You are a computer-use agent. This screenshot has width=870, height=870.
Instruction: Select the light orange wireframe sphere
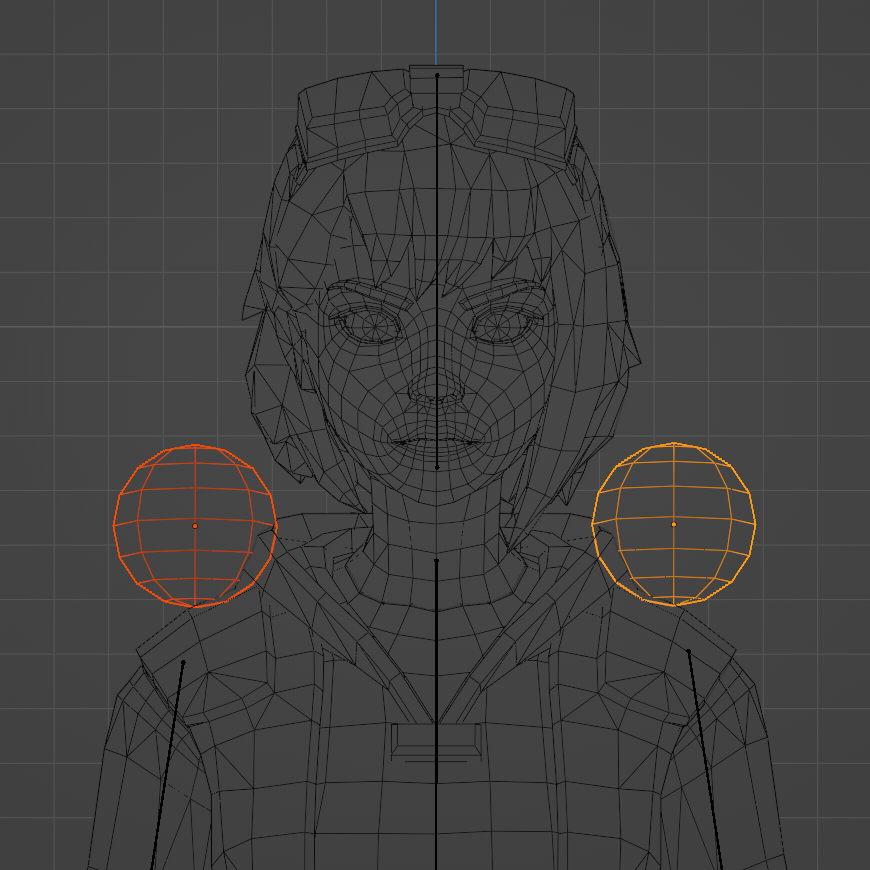674,524
